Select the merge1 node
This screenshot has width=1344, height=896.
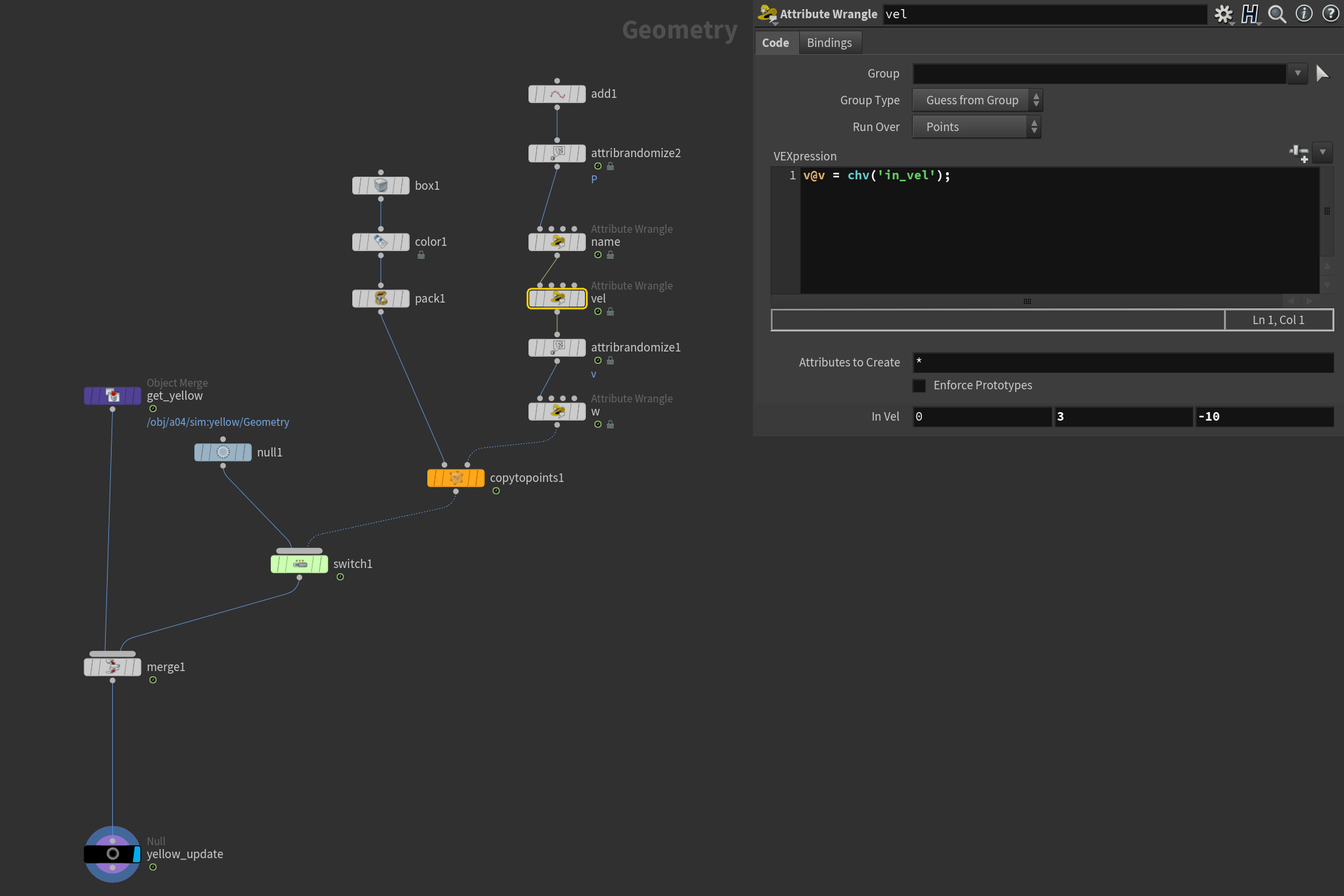(x=112, y=667)
